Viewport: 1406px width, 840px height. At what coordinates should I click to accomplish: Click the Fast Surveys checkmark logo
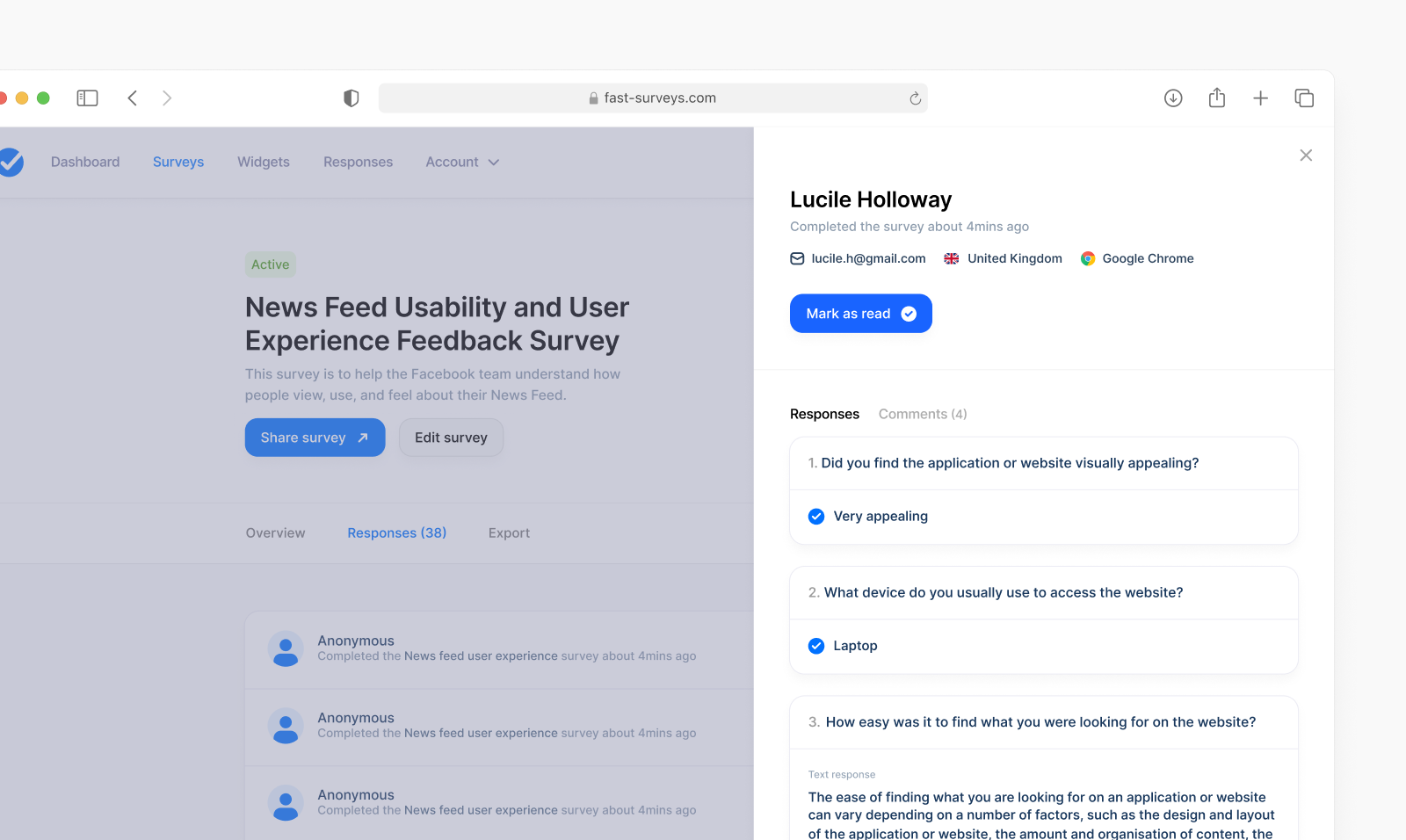pyautogui.click(x=11, y=162)
